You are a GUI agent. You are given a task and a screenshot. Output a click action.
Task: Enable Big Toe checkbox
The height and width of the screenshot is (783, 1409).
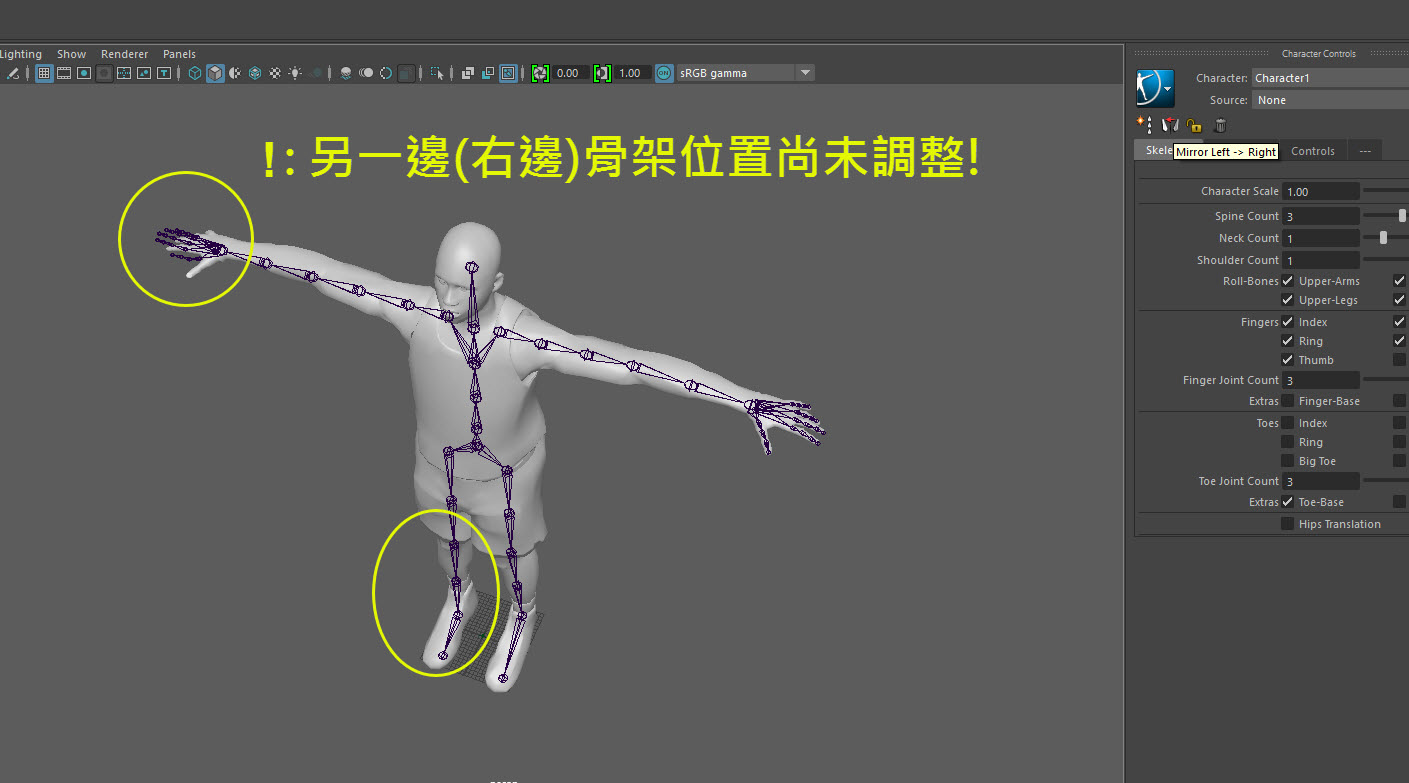(x=1288, y=461)
